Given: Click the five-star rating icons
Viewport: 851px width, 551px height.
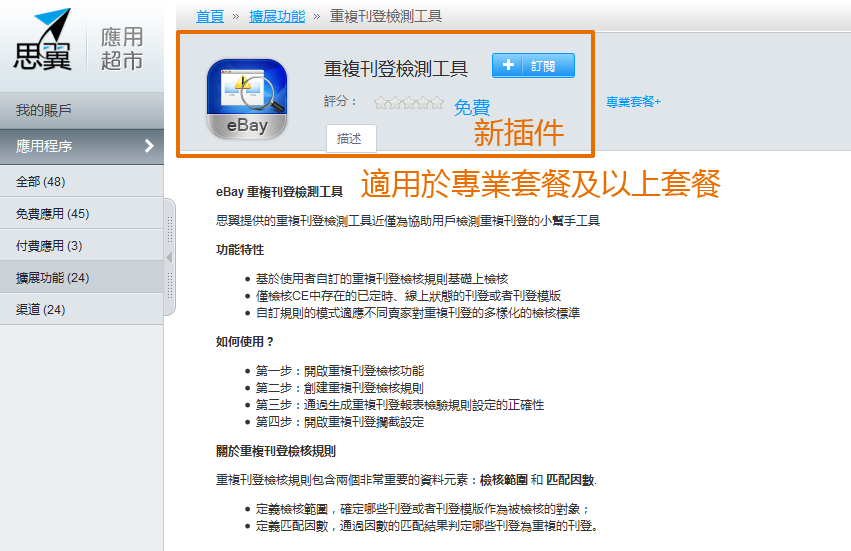Looking at the screenshot, I should pyautogui.click(x=409, y=102).
